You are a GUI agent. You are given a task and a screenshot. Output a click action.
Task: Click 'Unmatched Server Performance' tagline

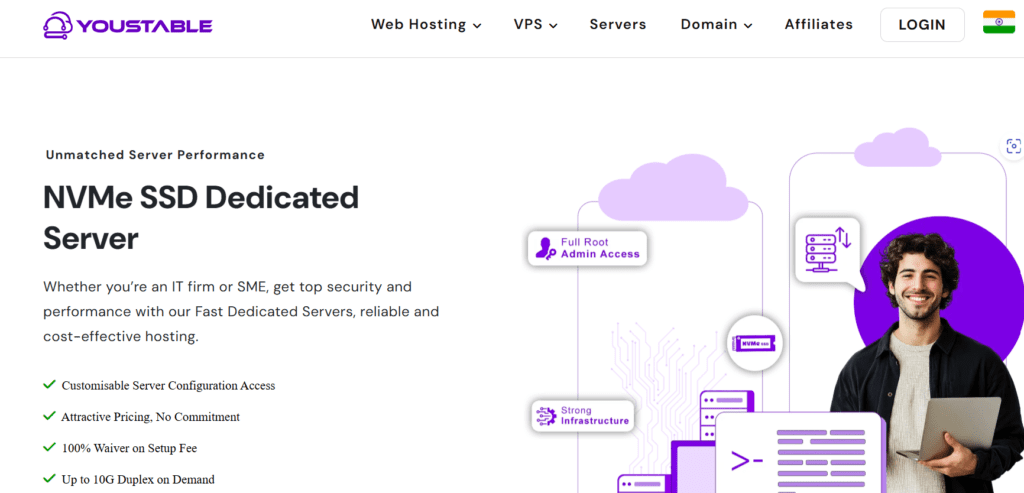(155, 155)
